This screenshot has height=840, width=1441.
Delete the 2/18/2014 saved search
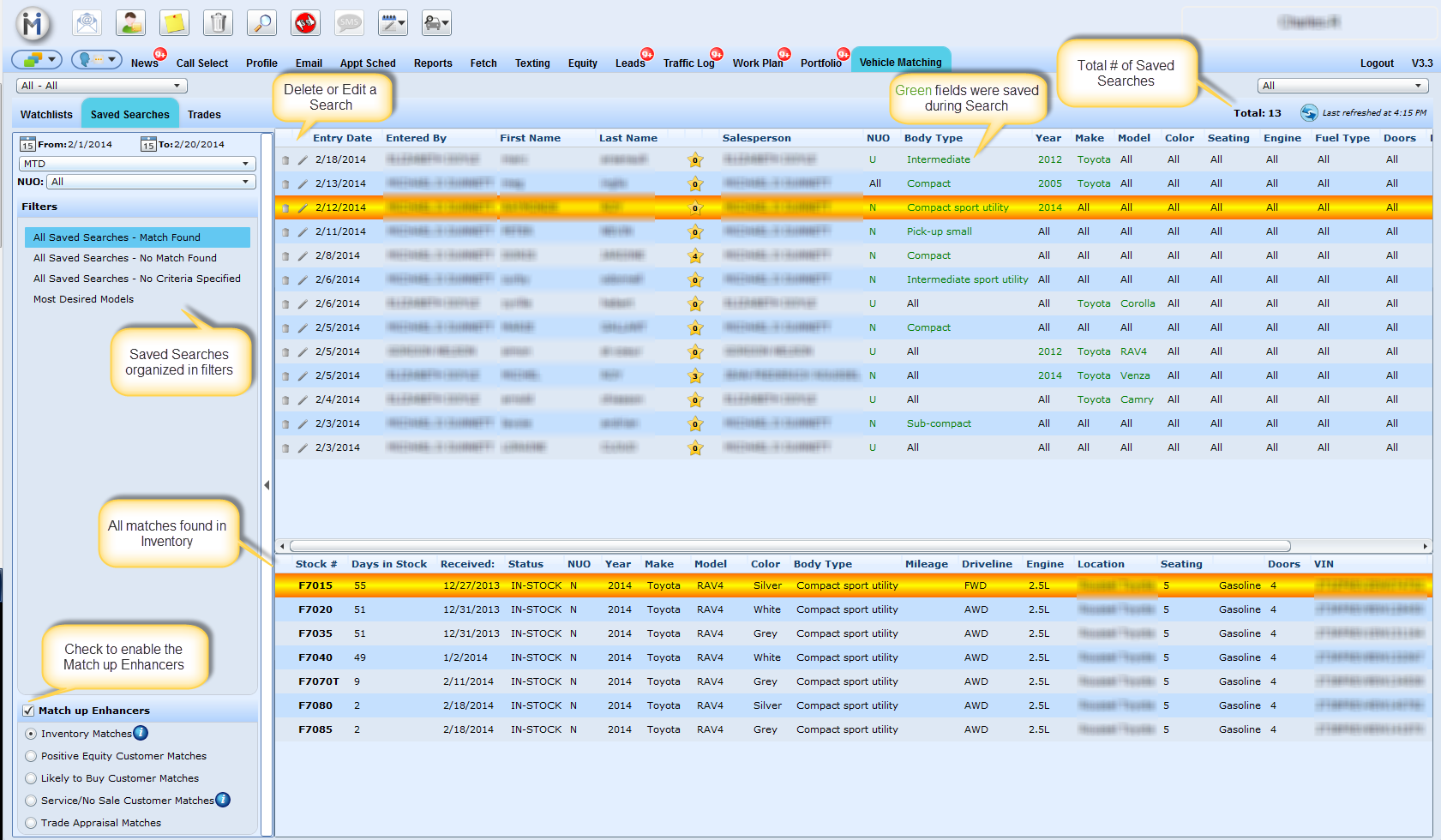[285, 160]
